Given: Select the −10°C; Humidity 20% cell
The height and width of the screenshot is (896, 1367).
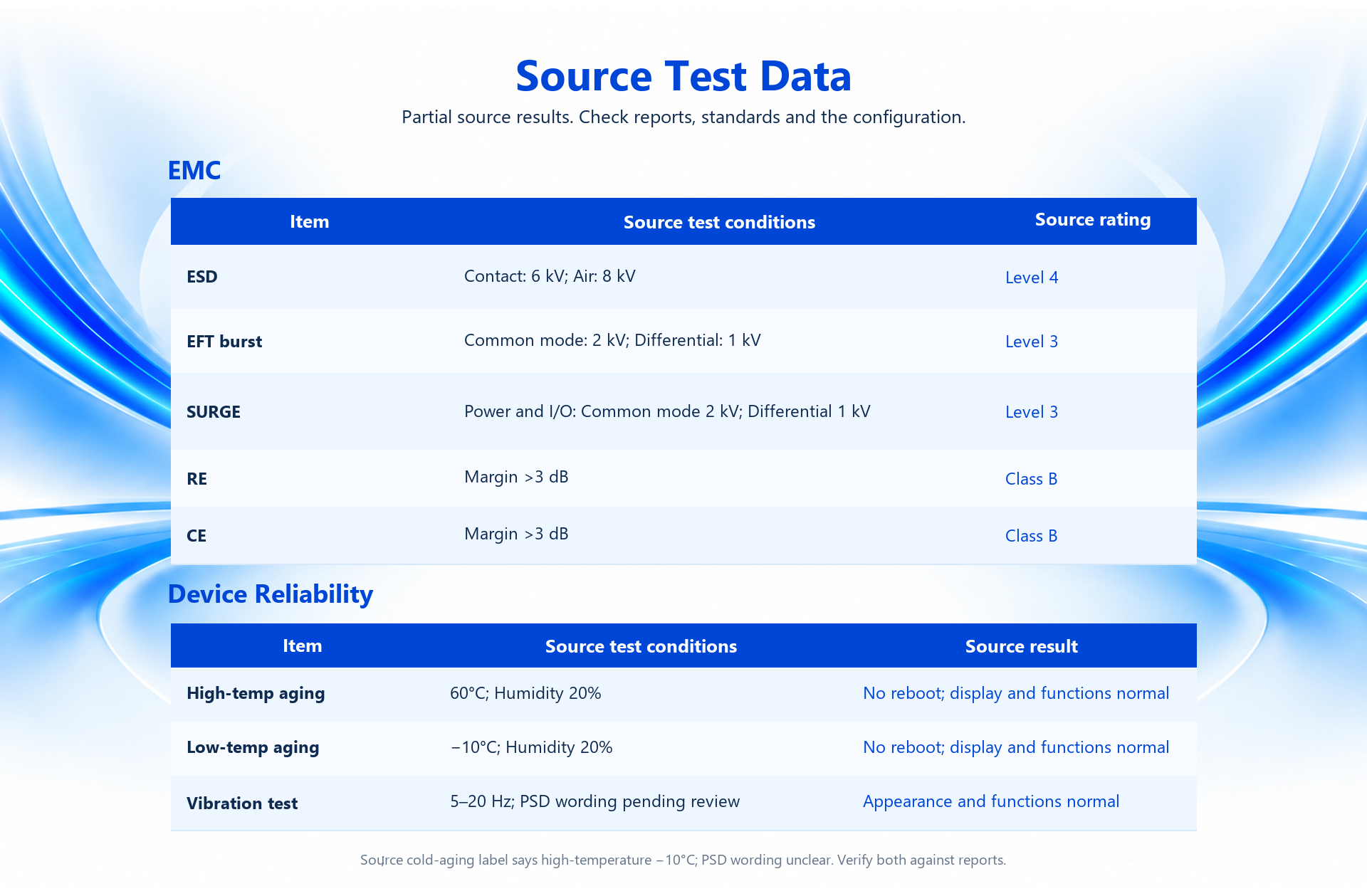Looking at the screenshot, I should [x=531, y=747].
